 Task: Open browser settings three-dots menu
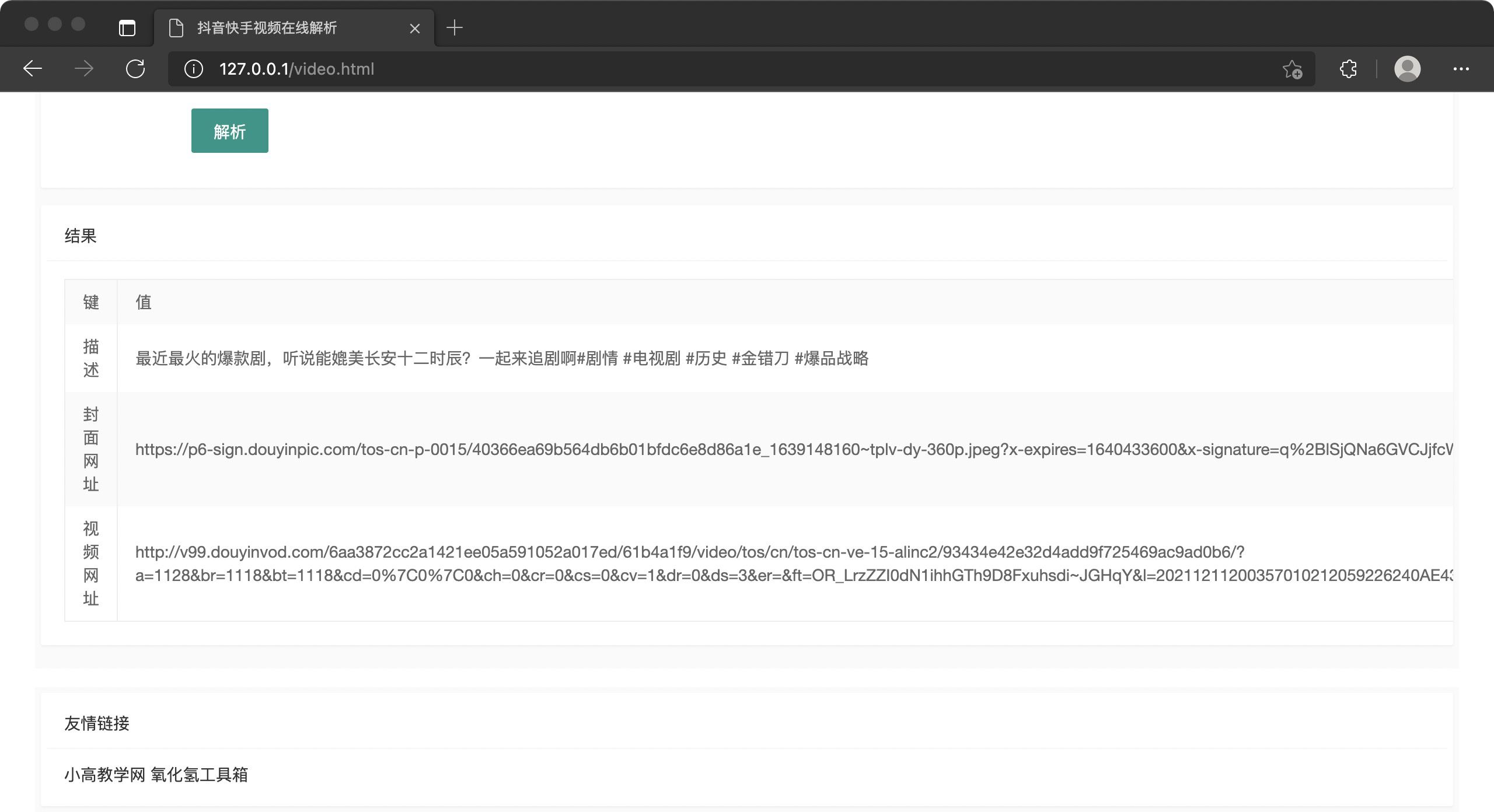(x=1461, y=69)
